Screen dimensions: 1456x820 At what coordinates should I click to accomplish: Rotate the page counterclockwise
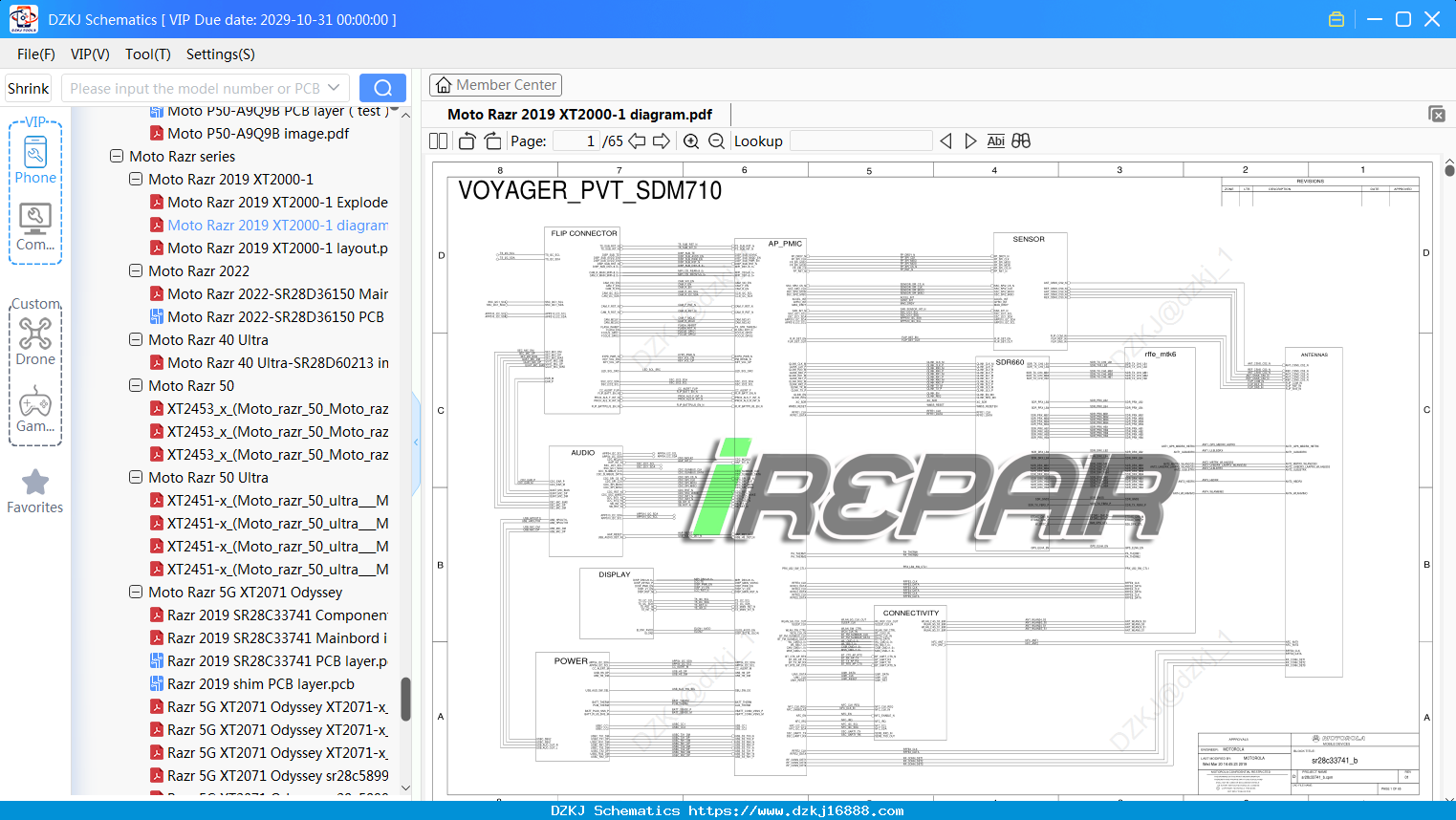(x=467, y=141)
